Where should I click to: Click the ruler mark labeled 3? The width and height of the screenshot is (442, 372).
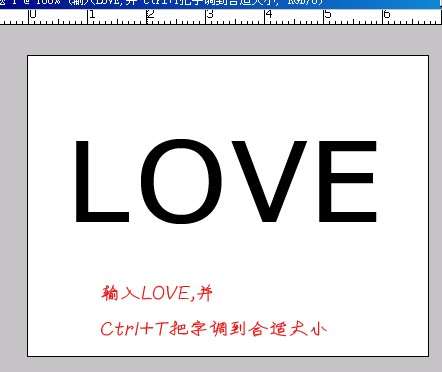(x=210, y=14)
